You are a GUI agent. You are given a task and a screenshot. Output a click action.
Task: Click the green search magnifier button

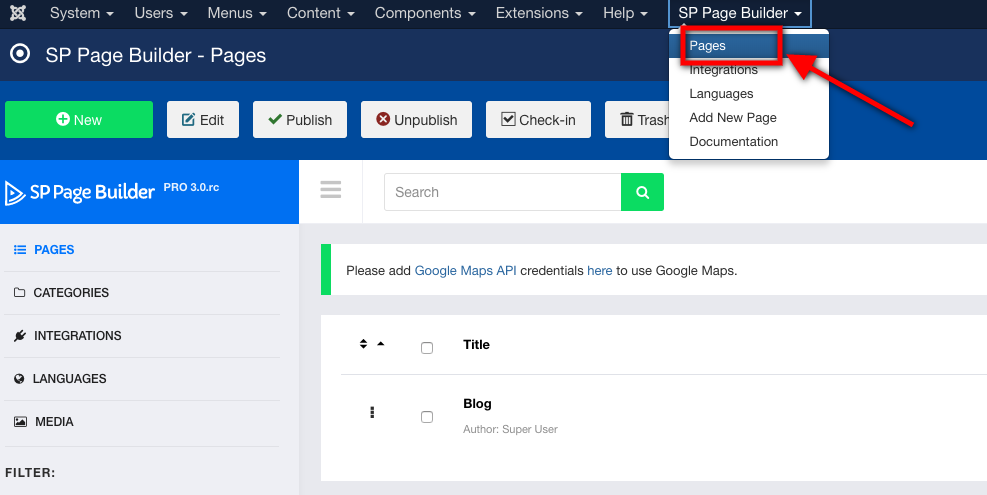pos(642,192)
